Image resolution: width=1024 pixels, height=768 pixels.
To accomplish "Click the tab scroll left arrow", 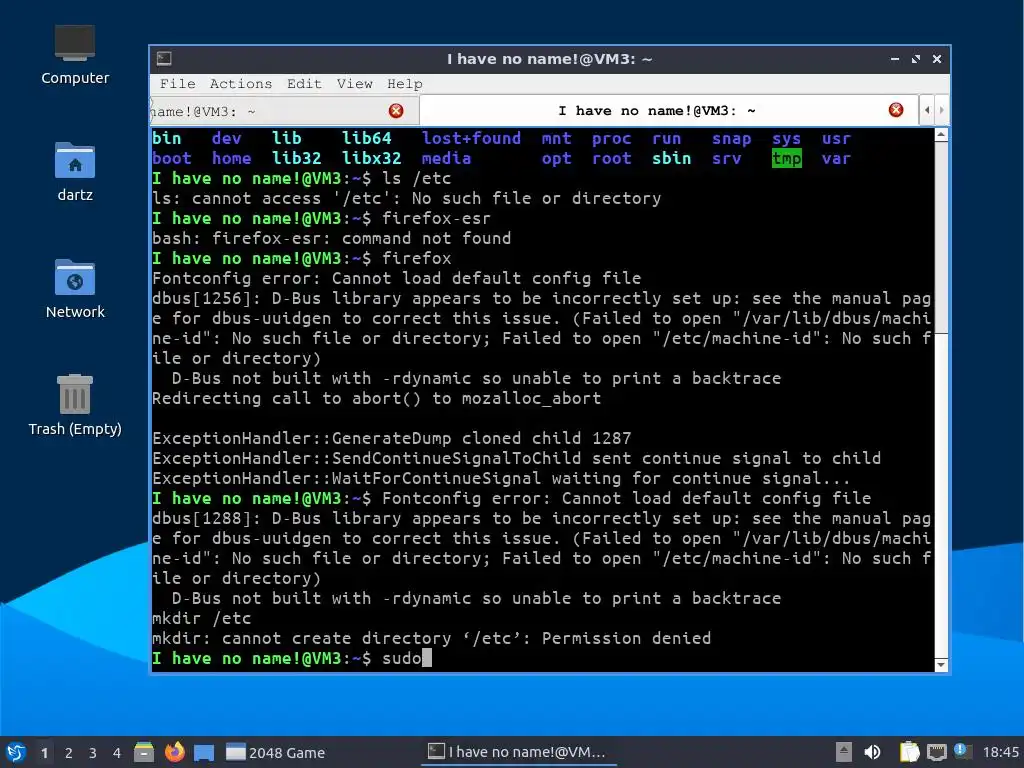I will (x=927, y=110).
